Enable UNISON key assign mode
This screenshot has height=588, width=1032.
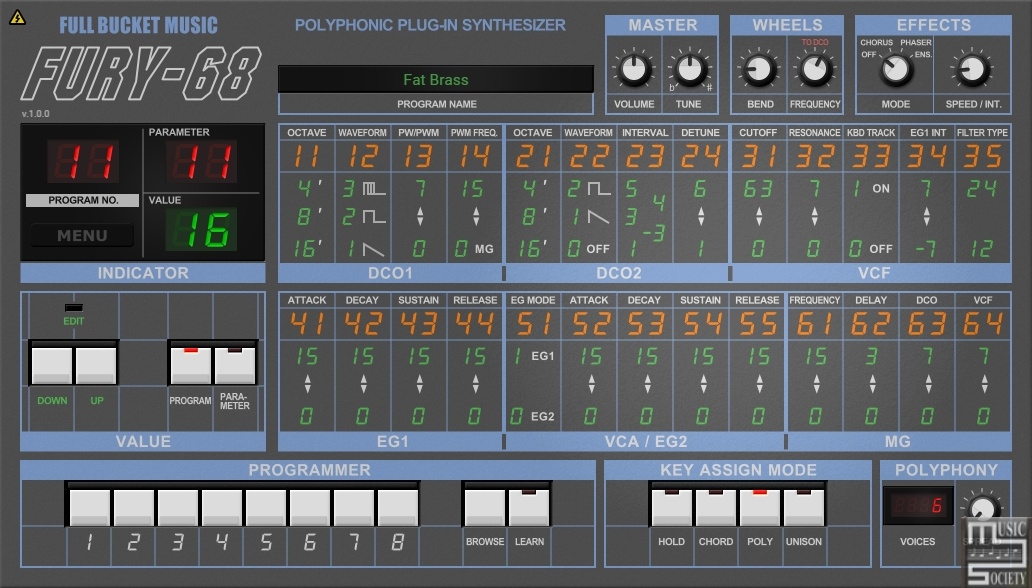[804, 507]
